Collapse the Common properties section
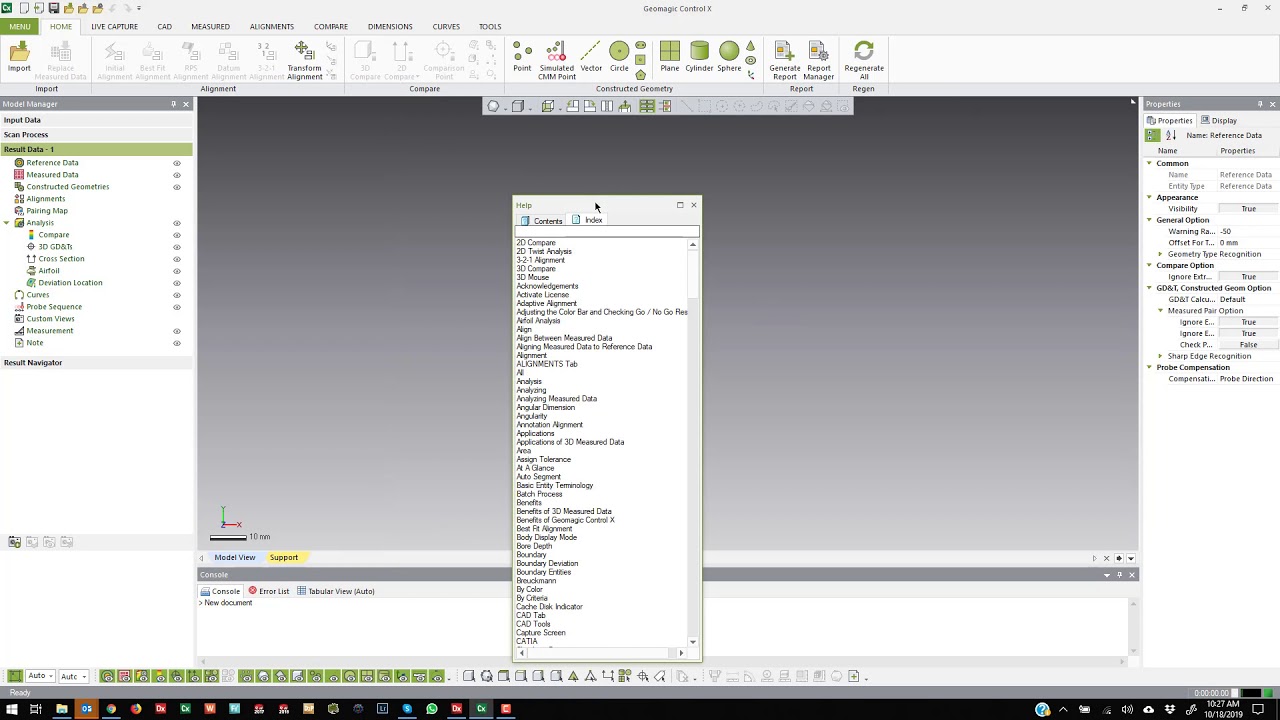 tap(1149, 163)
